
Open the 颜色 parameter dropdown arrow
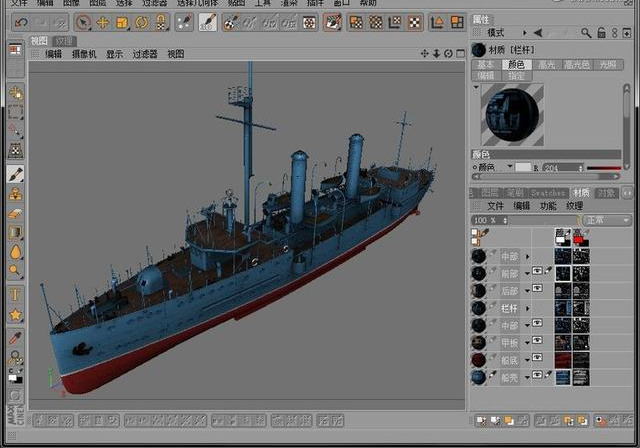click(510, 166)
